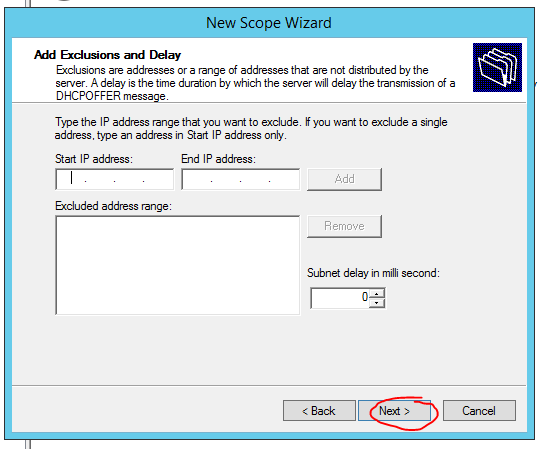Viewport: 540px width, 449px height.
Task: Click Next to continue the wizard
Action: tap(394, 410)
